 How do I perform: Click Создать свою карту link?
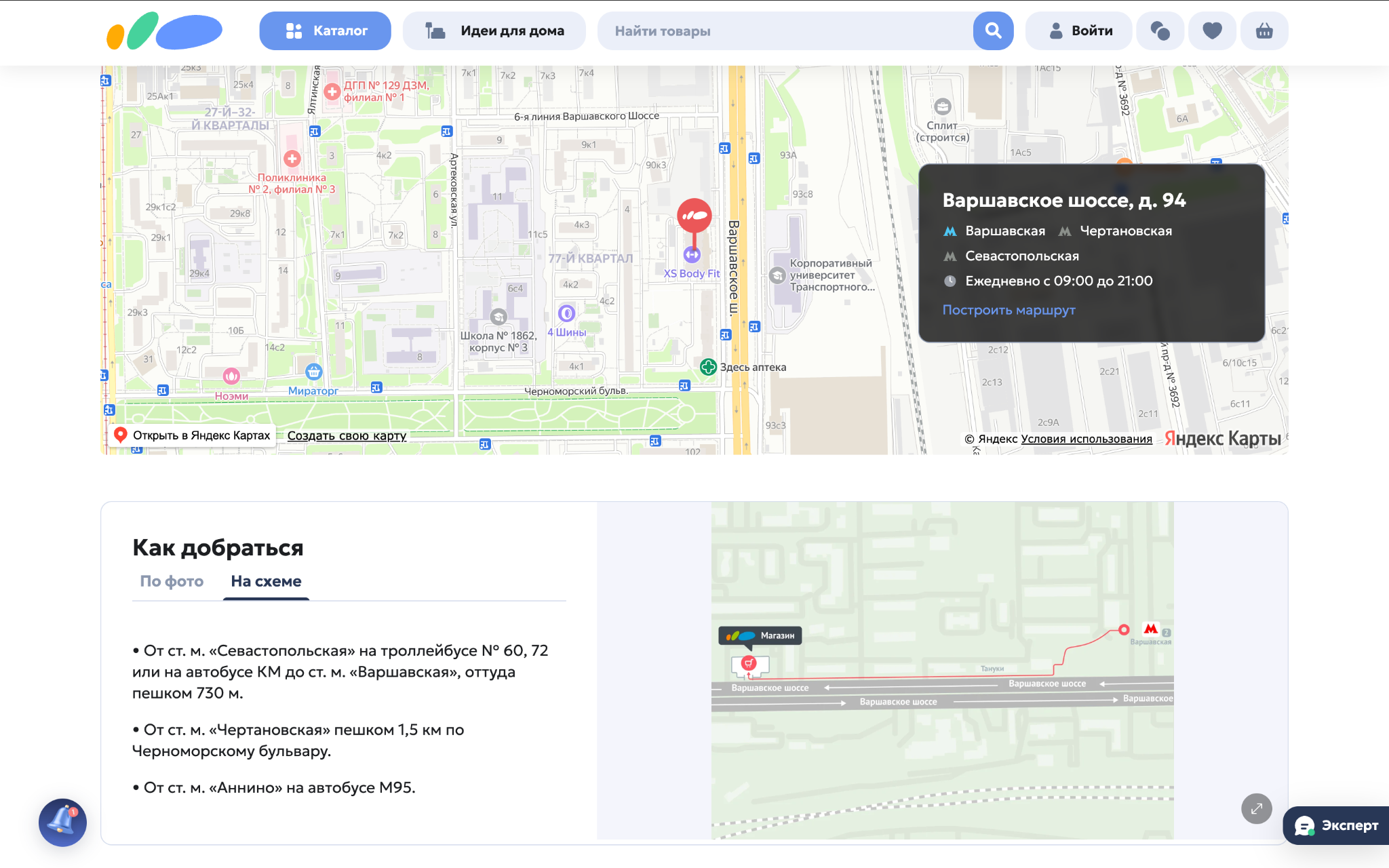point(347,436)
